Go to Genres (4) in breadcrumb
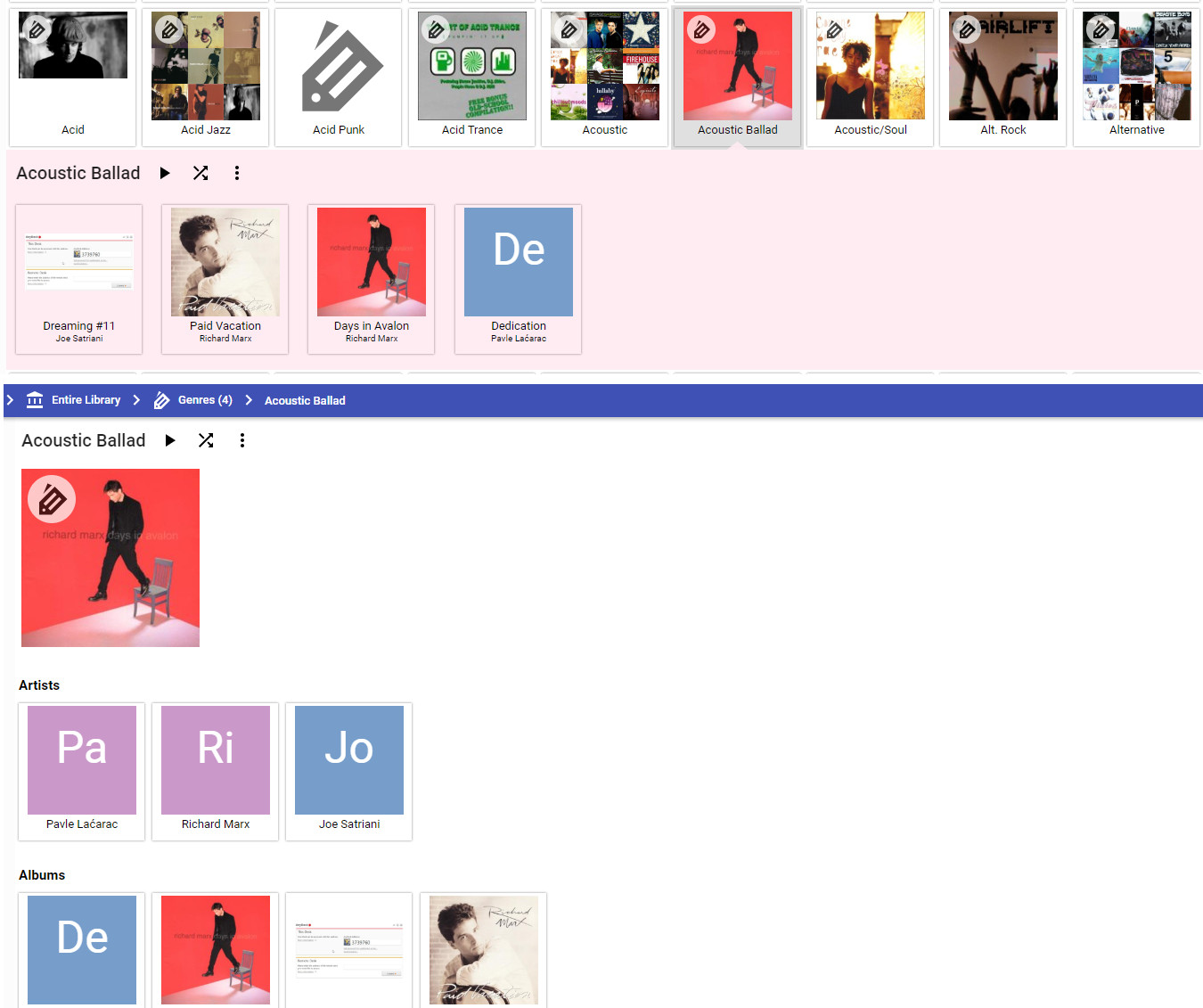 coord(204,400)
